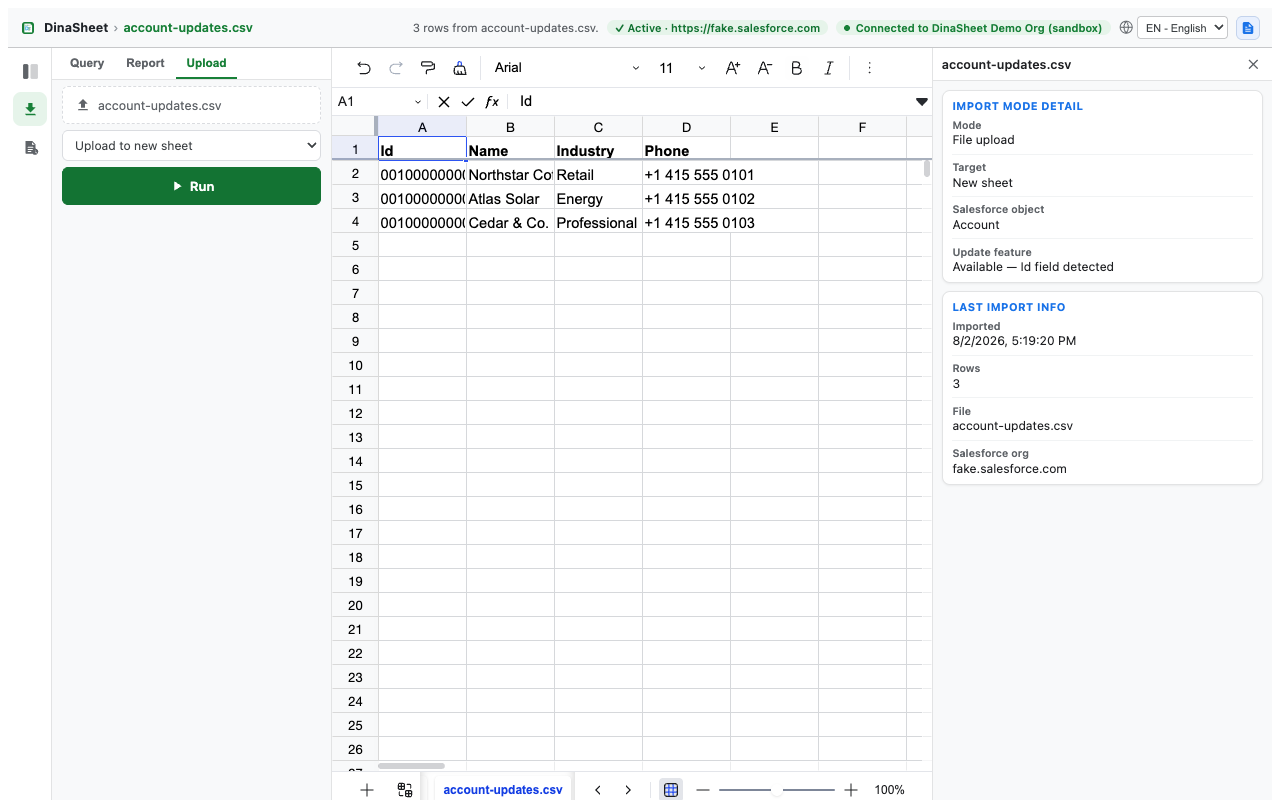Click the globe language icon
This screenshot has width=1280, height=800.
pyautogui.click(x=1126, y=28)
